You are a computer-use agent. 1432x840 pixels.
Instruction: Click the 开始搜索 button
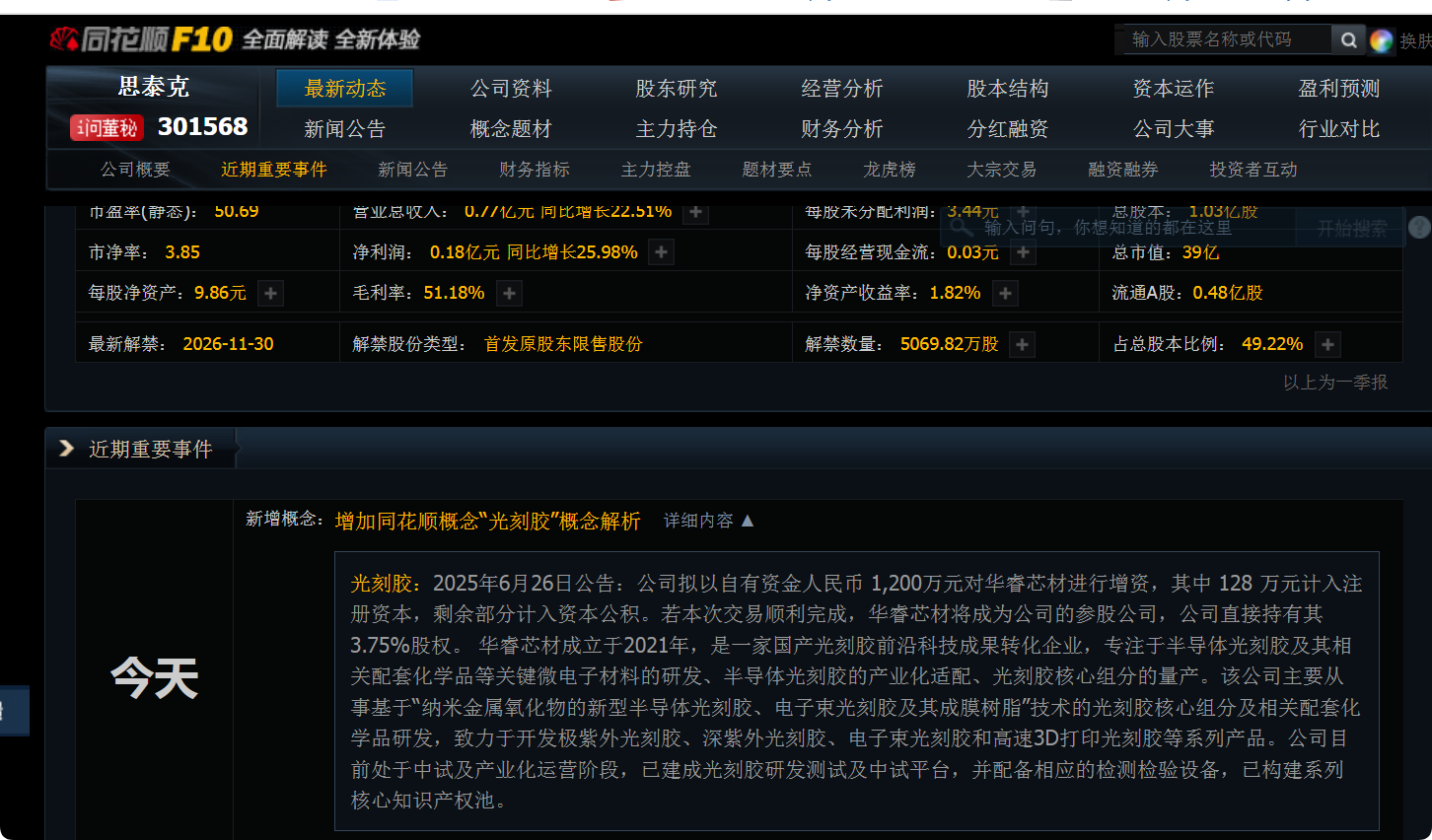pos(1352,229)
